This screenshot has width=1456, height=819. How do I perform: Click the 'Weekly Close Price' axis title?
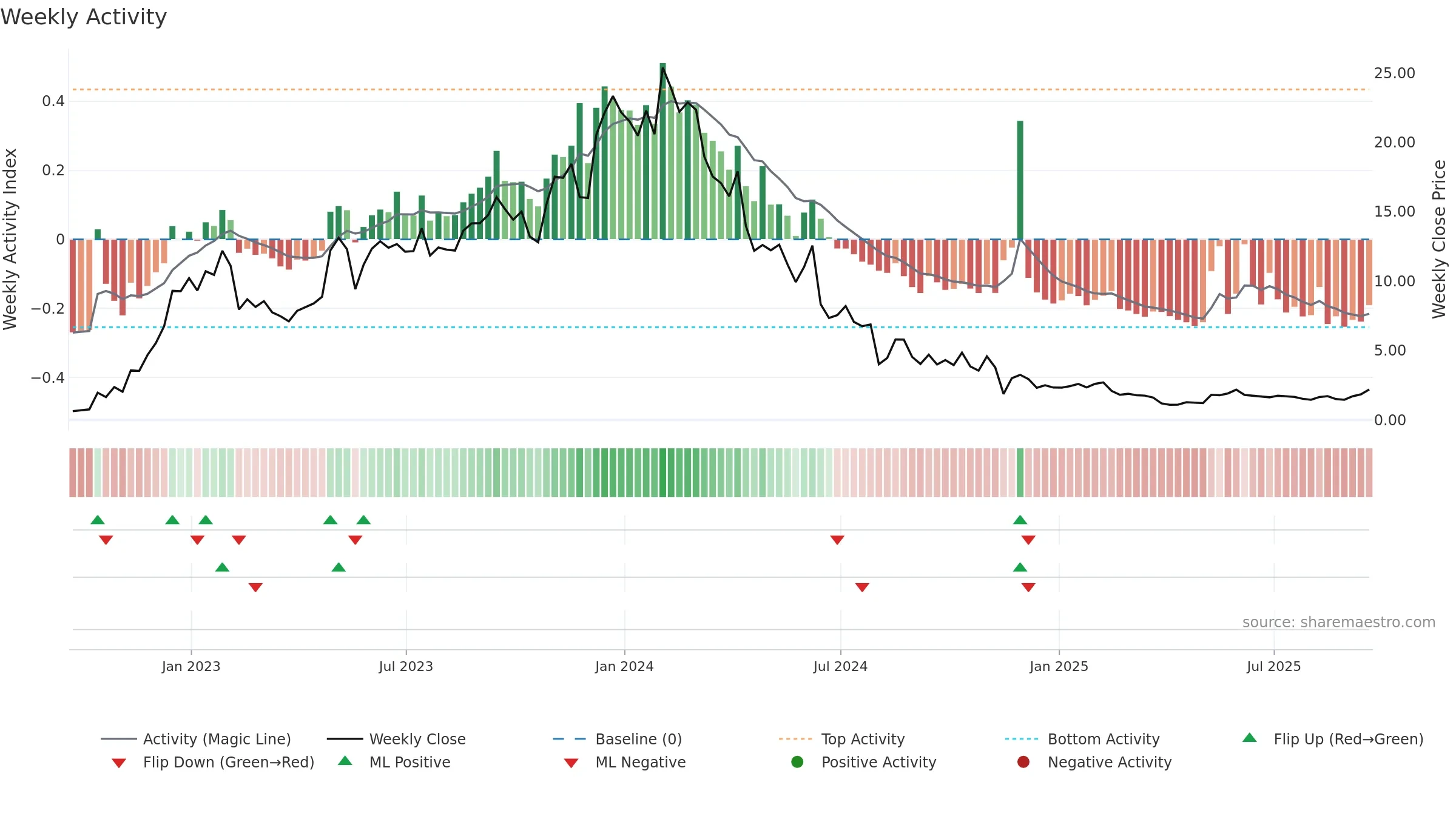click(x=1439, y=240)
